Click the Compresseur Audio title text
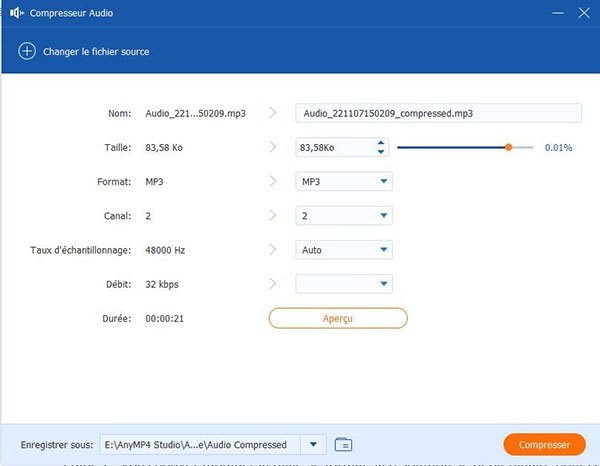This screenshot has height=466, width=600. [x=71, y=13]
